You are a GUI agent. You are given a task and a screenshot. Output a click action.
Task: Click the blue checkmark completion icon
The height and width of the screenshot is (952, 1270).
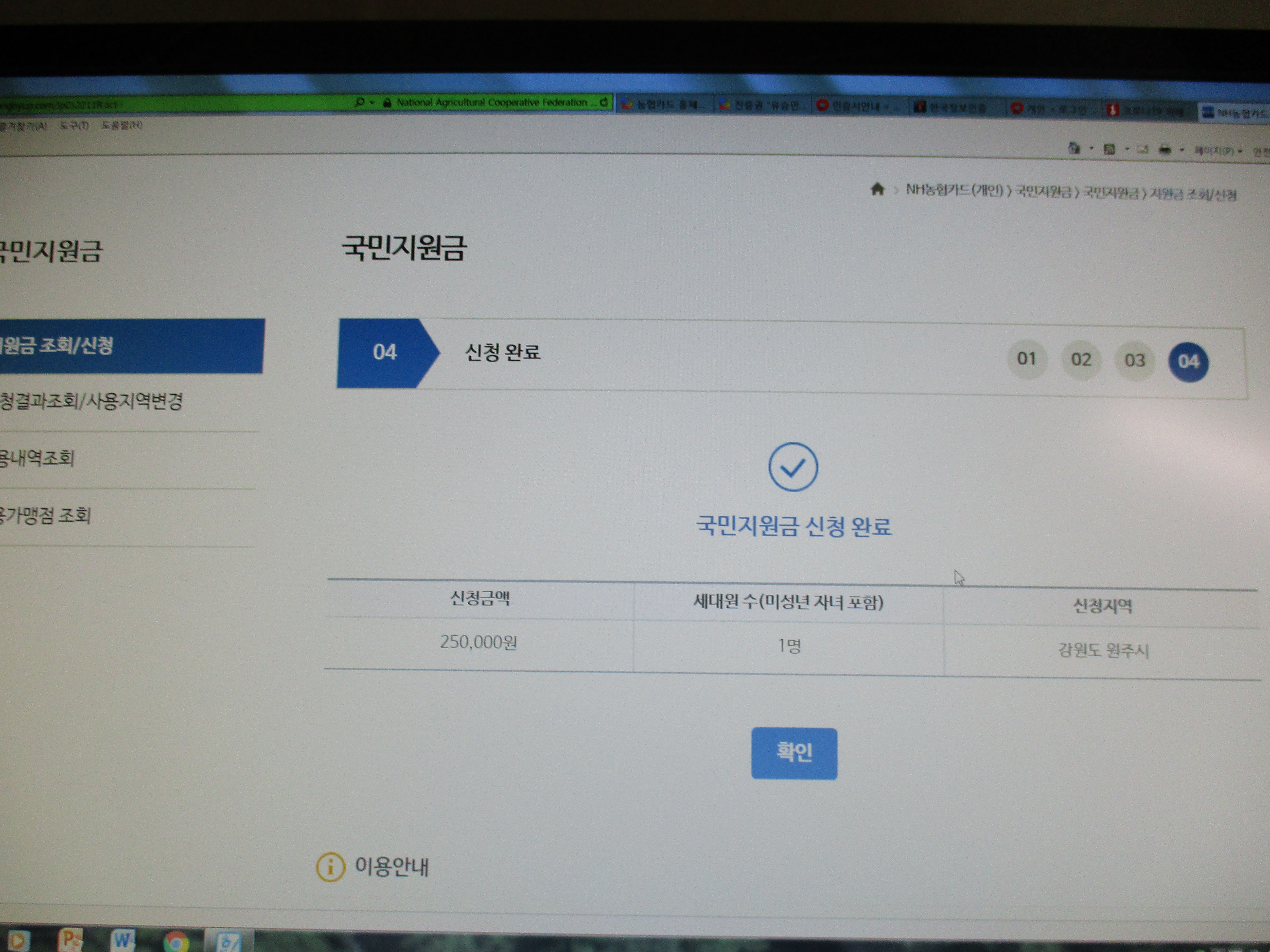[793, 467]
